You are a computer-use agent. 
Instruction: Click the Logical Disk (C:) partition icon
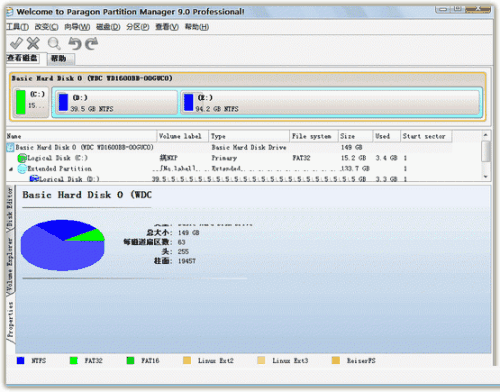(x=22, y=158)
